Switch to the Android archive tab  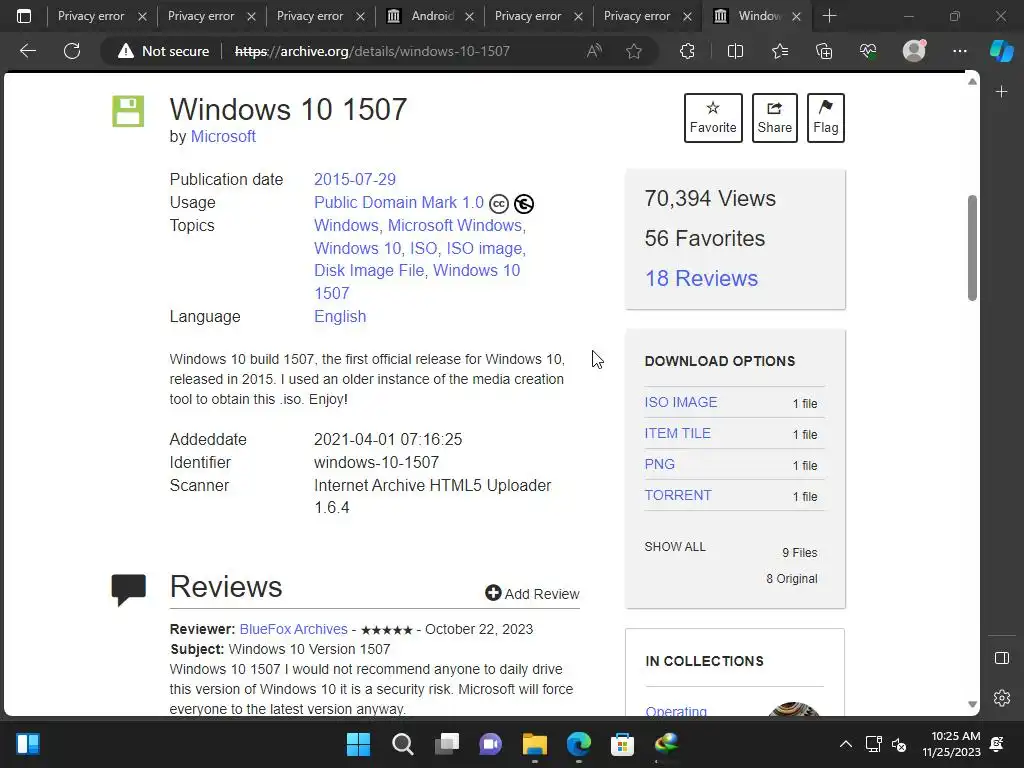click(431, 16)
